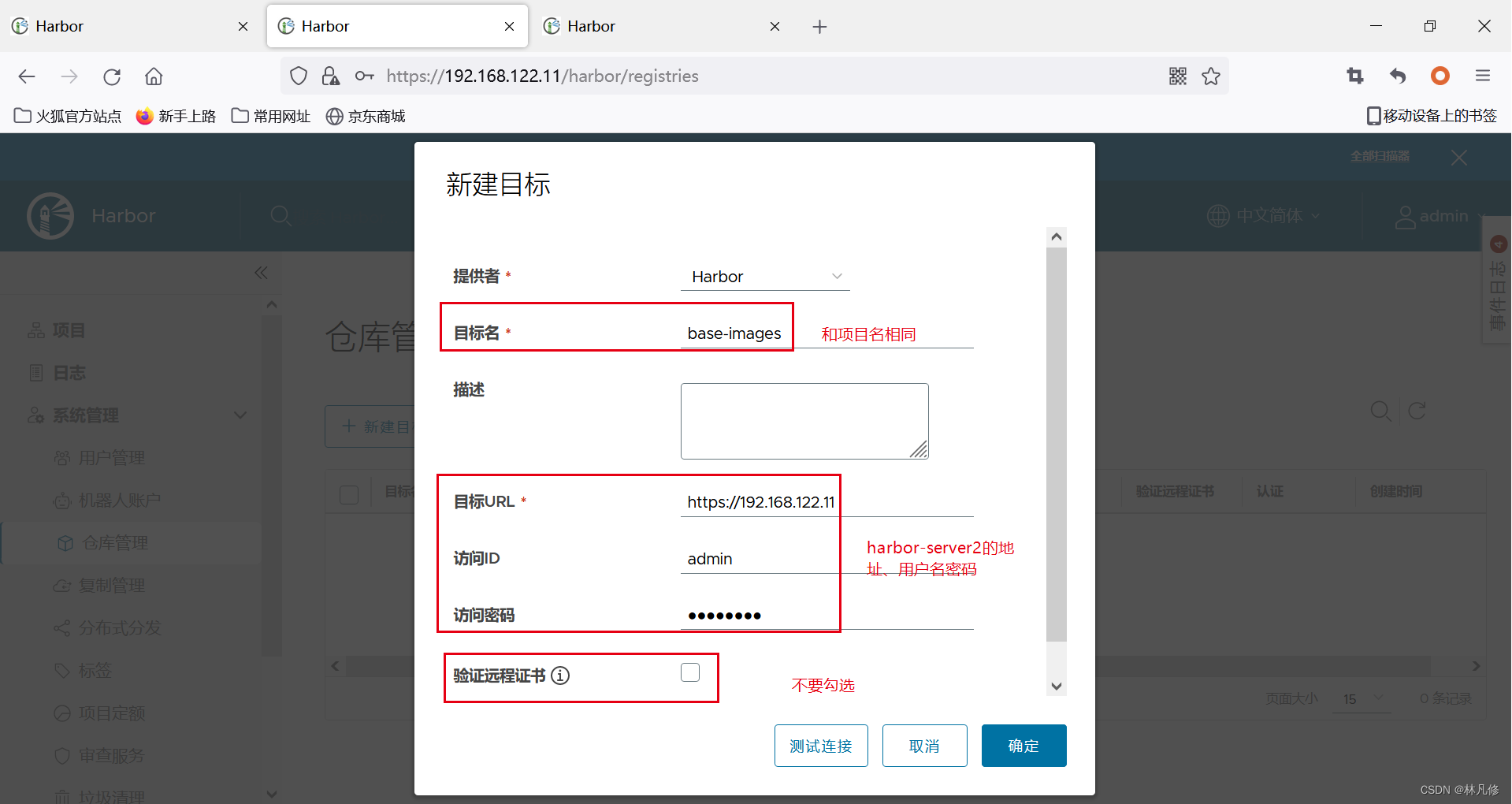1512x804 pixels.
Task: Click the 测试连接 button
Action: [821, 746]
